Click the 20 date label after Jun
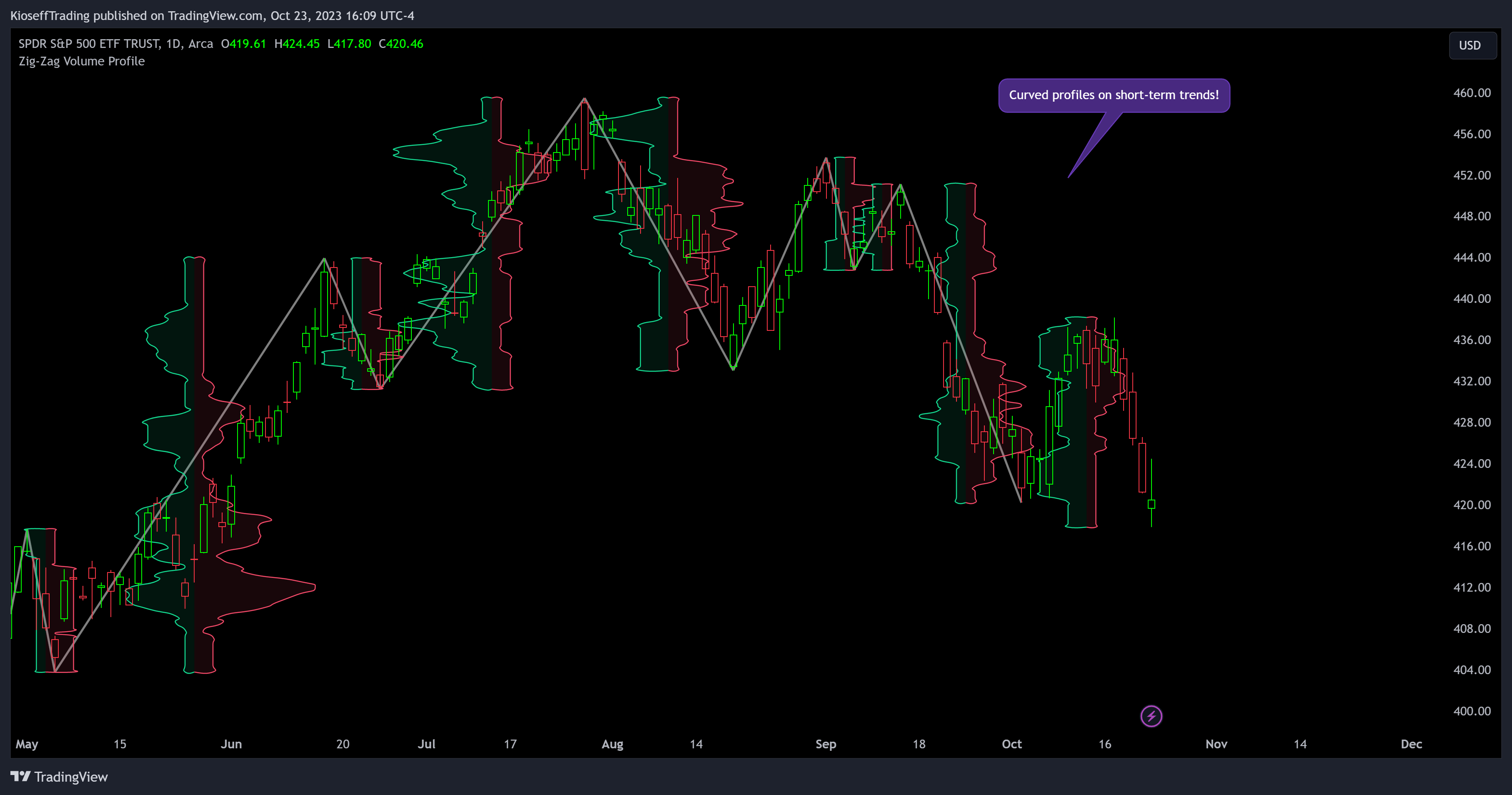 pyautogui.click(x=343, y=744)
